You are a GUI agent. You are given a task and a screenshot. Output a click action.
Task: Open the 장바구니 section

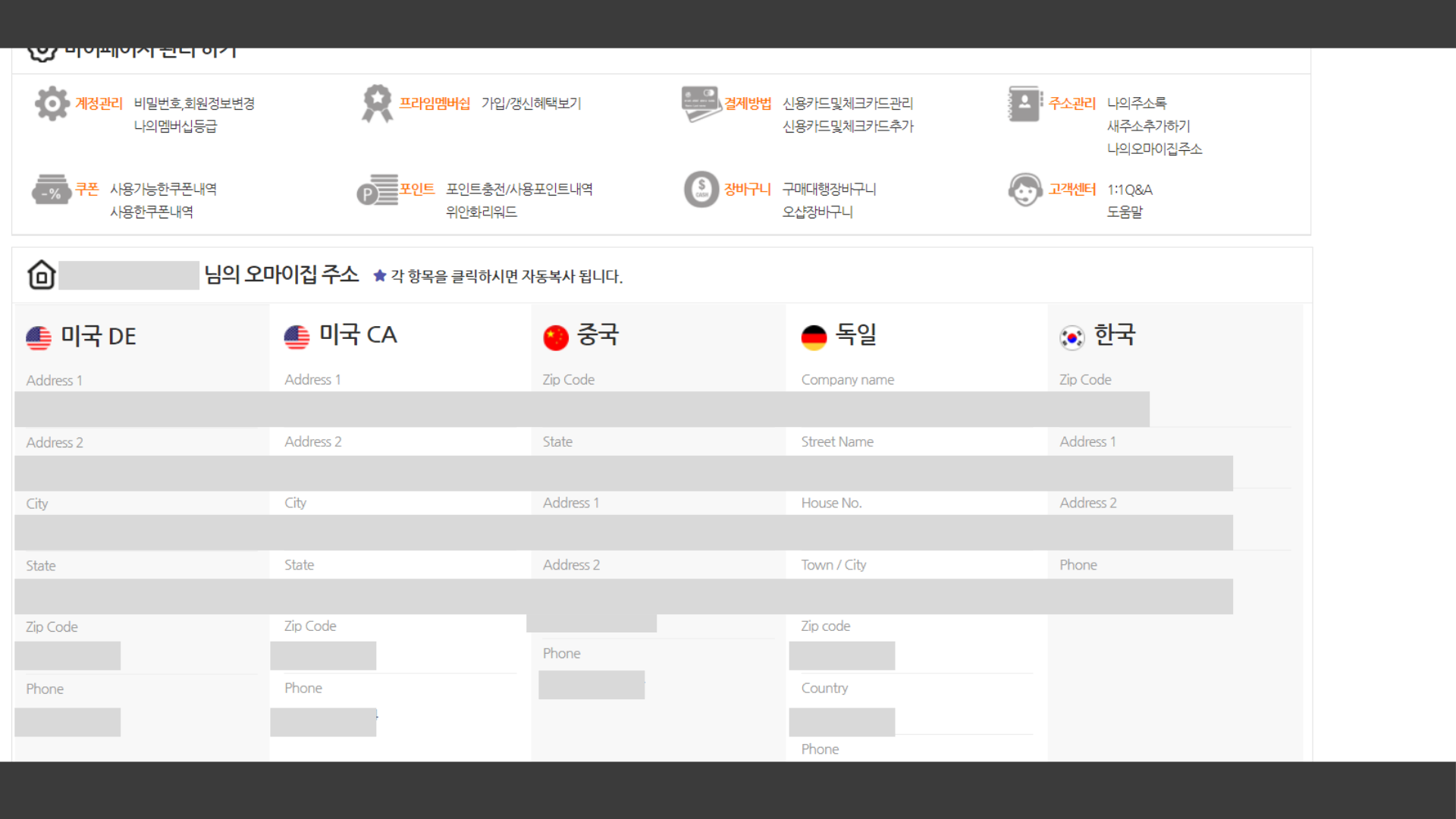pos(748,189)
